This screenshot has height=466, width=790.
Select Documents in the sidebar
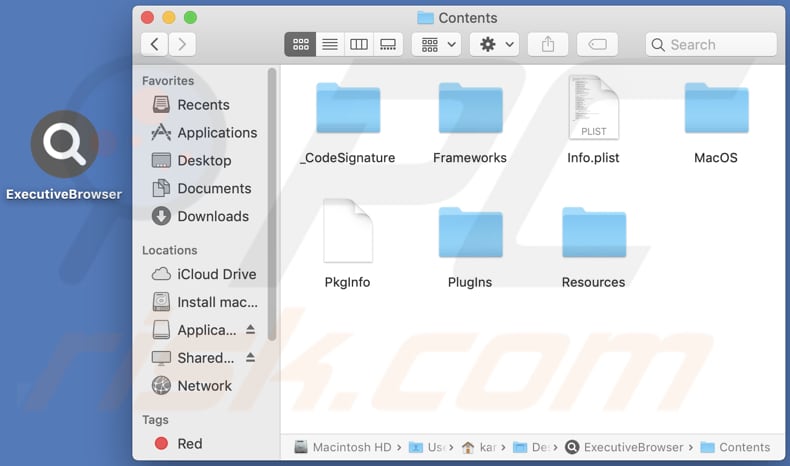(x=202, y=188)
